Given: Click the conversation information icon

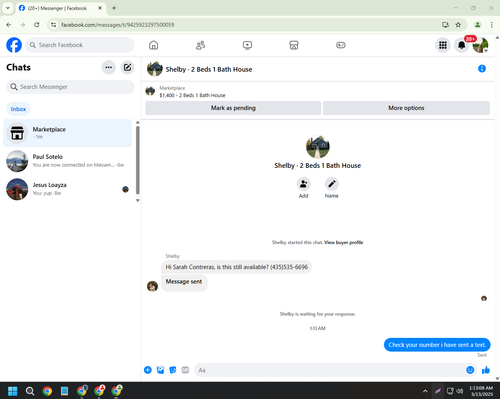Looking at the screenshot, I should pyautogui.click(x=482, y=69).
